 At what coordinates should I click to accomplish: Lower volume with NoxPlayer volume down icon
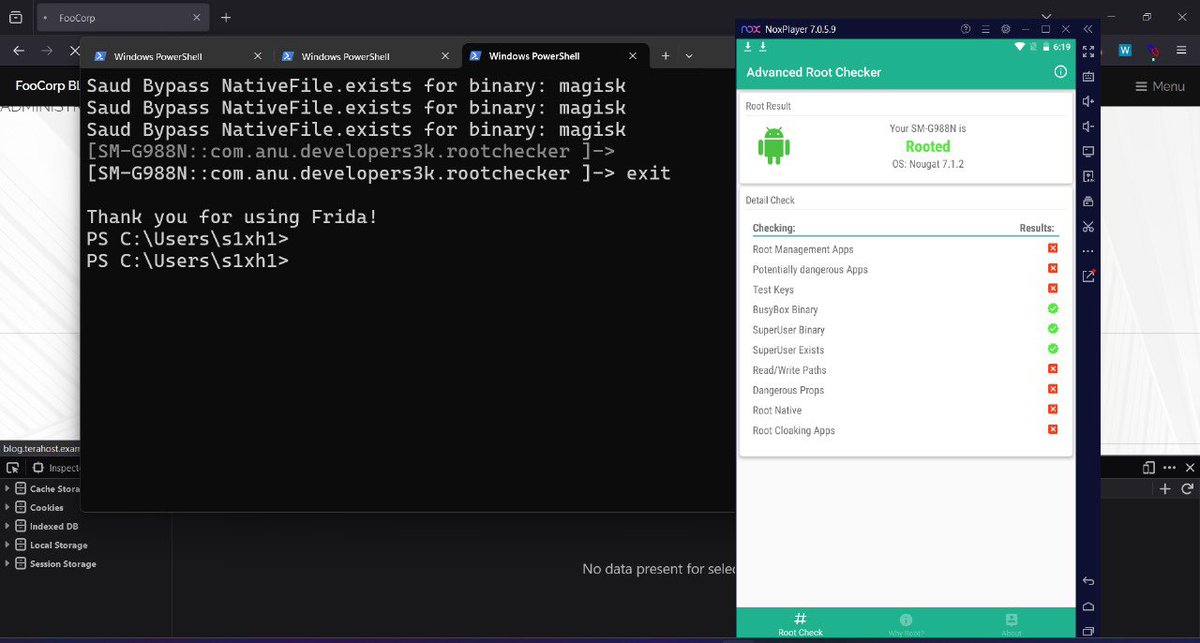[x=1088, y=126]
